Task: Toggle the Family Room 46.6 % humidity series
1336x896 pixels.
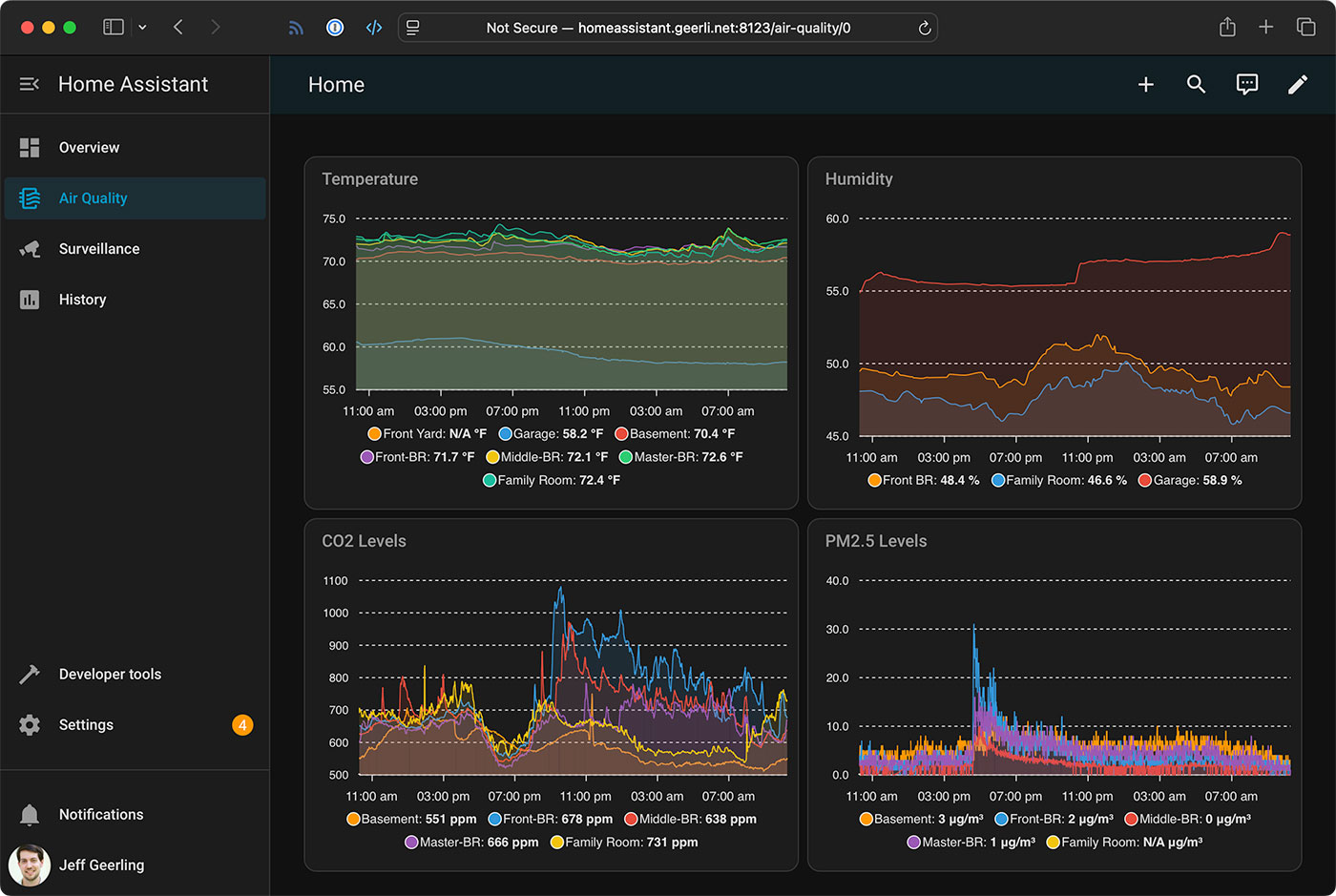Action: (1059, 480)
